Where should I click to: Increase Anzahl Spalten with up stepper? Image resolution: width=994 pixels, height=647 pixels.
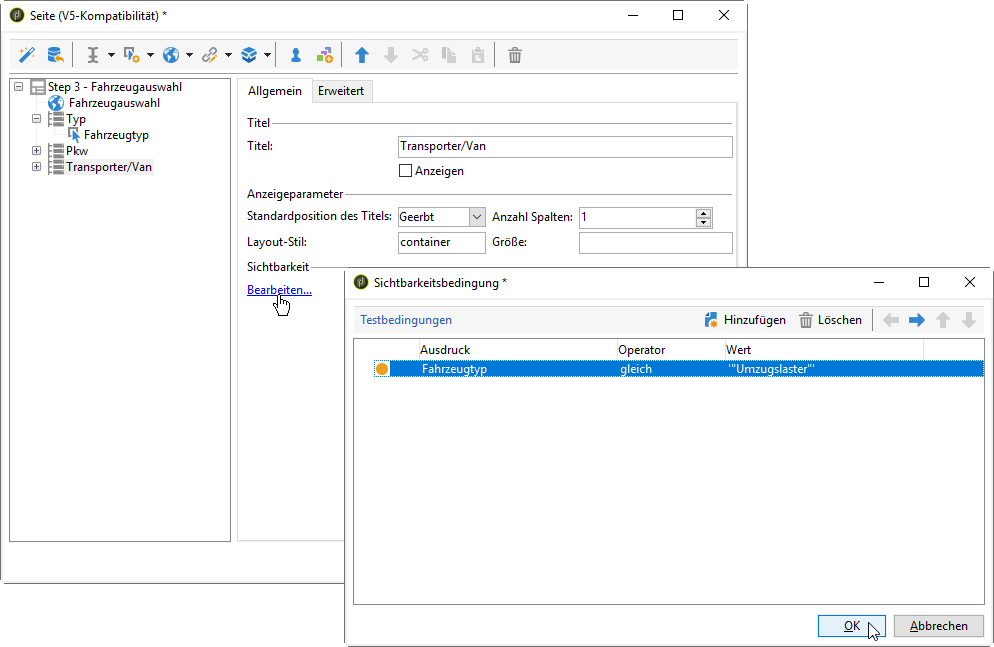click(703, 213)
